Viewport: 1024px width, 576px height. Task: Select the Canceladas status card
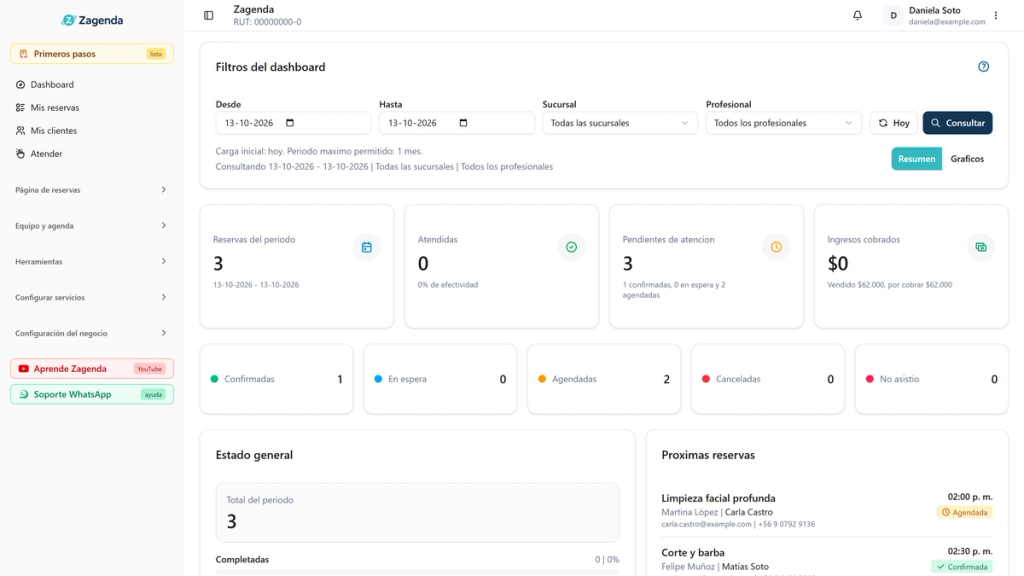(x=768, y=379)
